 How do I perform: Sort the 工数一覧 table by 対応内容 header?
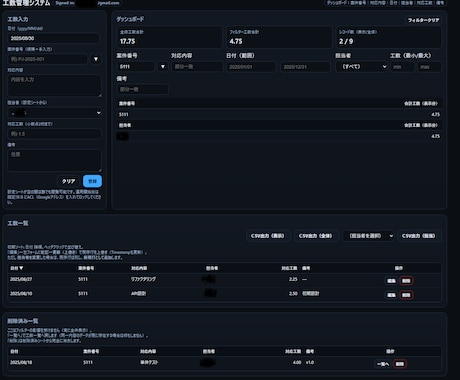(139, 268)
